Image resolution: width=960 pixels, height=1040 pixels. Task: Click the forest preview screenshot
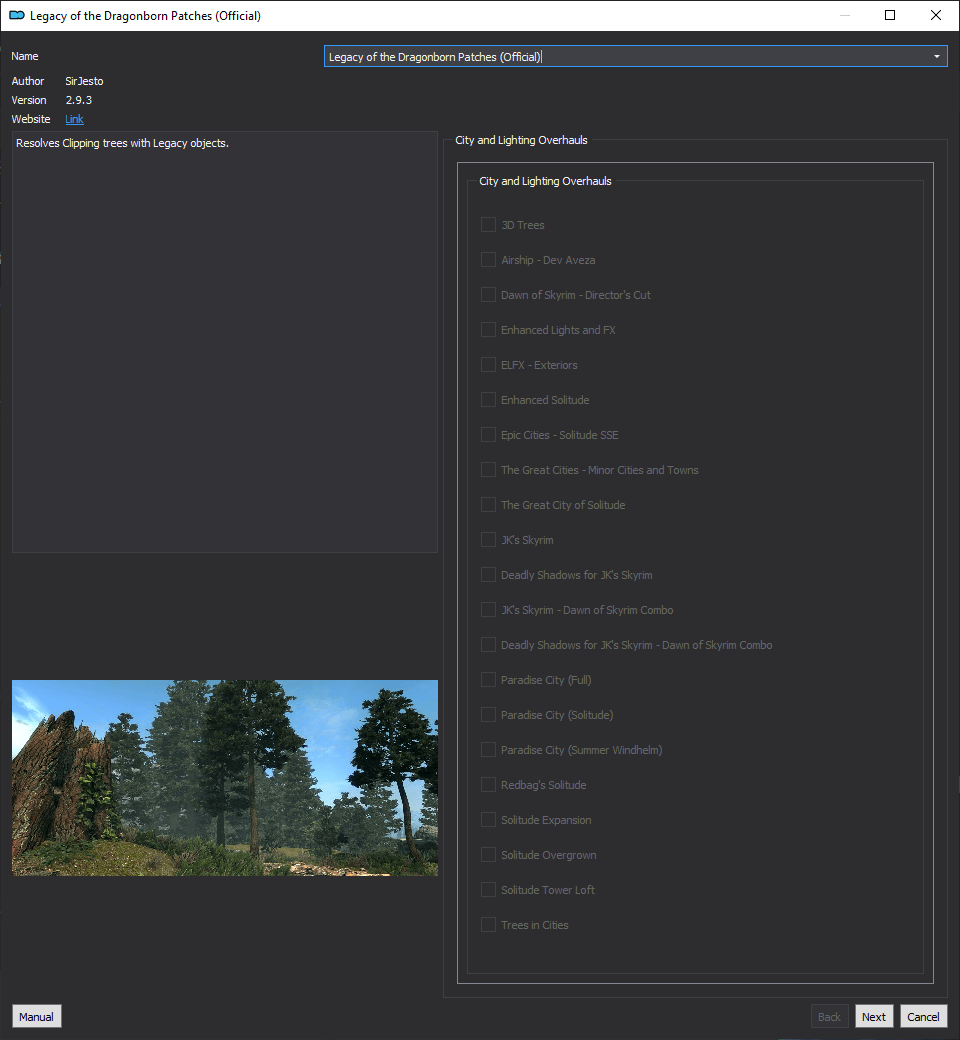[x=225, y=777]
